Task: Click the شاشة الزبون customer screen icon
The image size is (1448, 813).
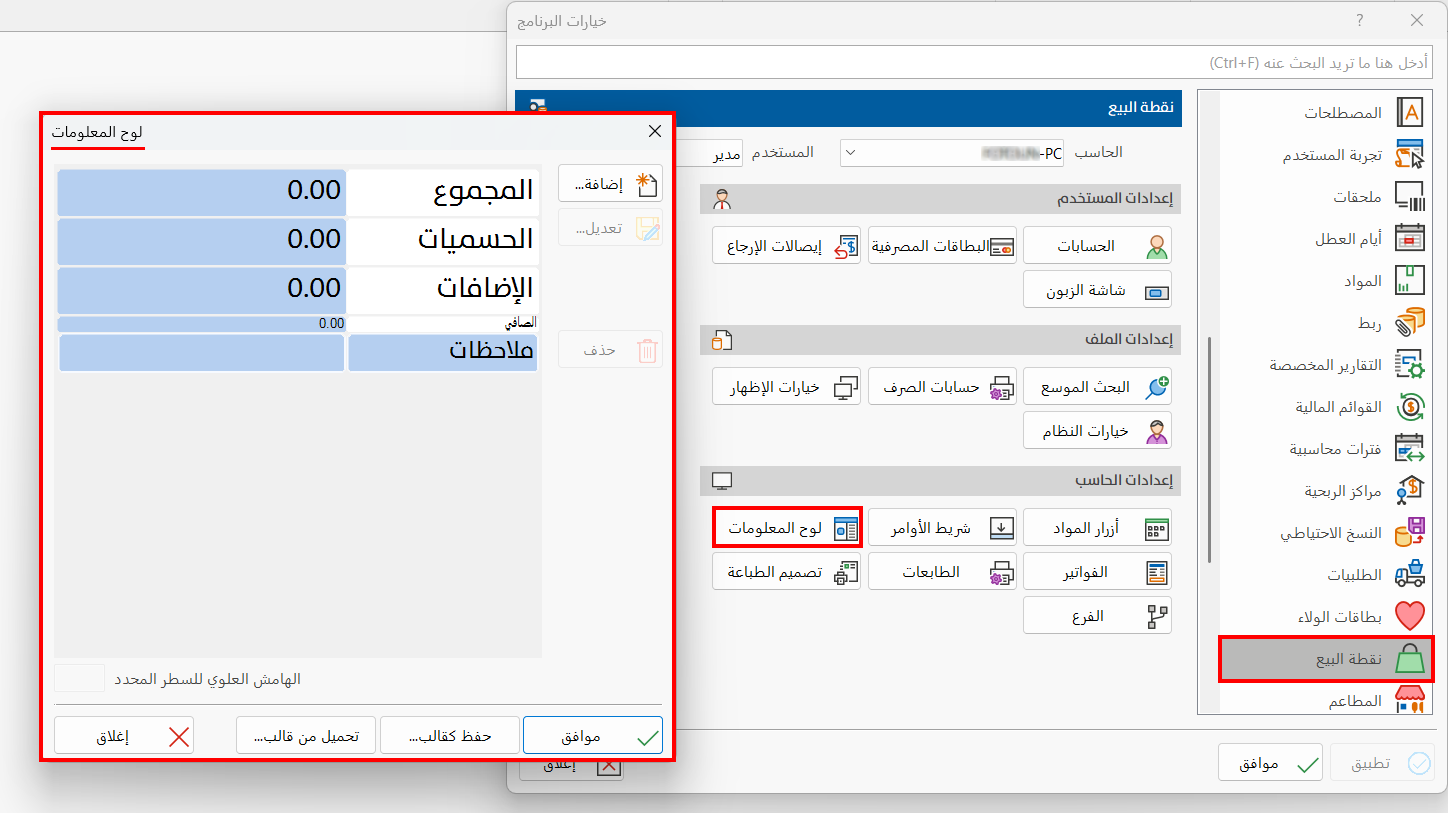Action: tap(1155, 290)
